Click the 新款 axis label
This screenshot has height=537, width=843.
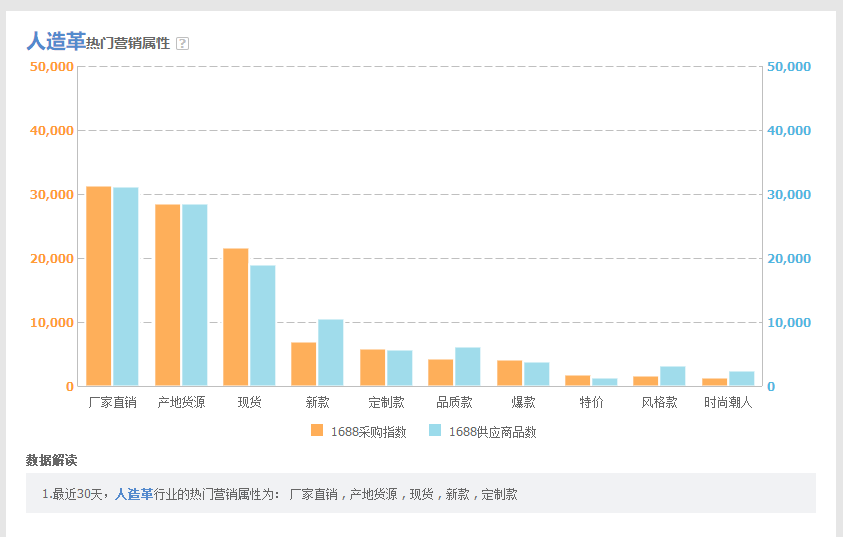point(317,402)
